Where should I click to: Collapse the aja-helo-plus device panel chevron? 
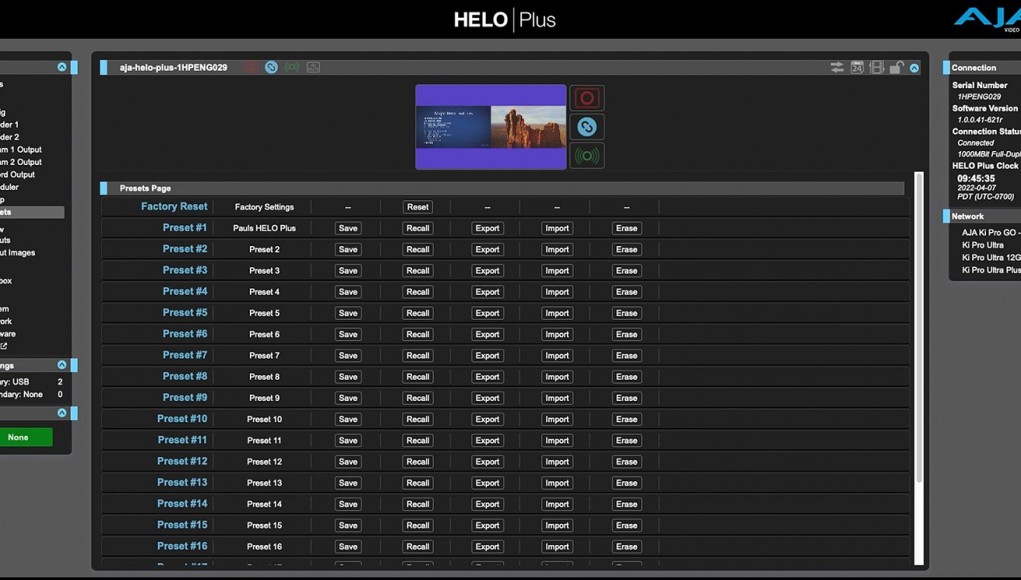tap(914, 68)
